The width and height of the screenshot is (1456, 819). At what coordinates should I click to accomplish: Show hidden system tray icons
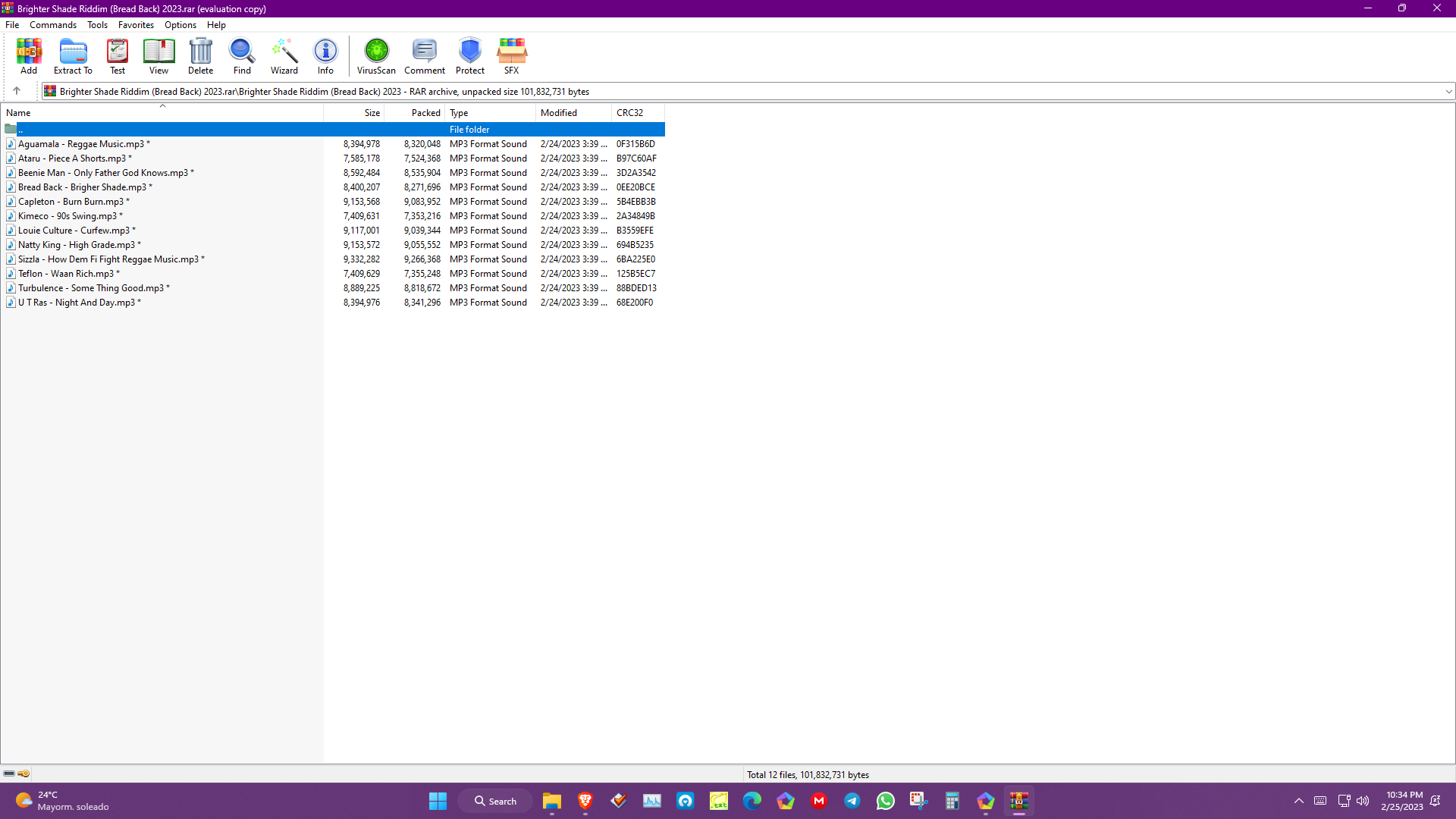(x=1298, y=801)
